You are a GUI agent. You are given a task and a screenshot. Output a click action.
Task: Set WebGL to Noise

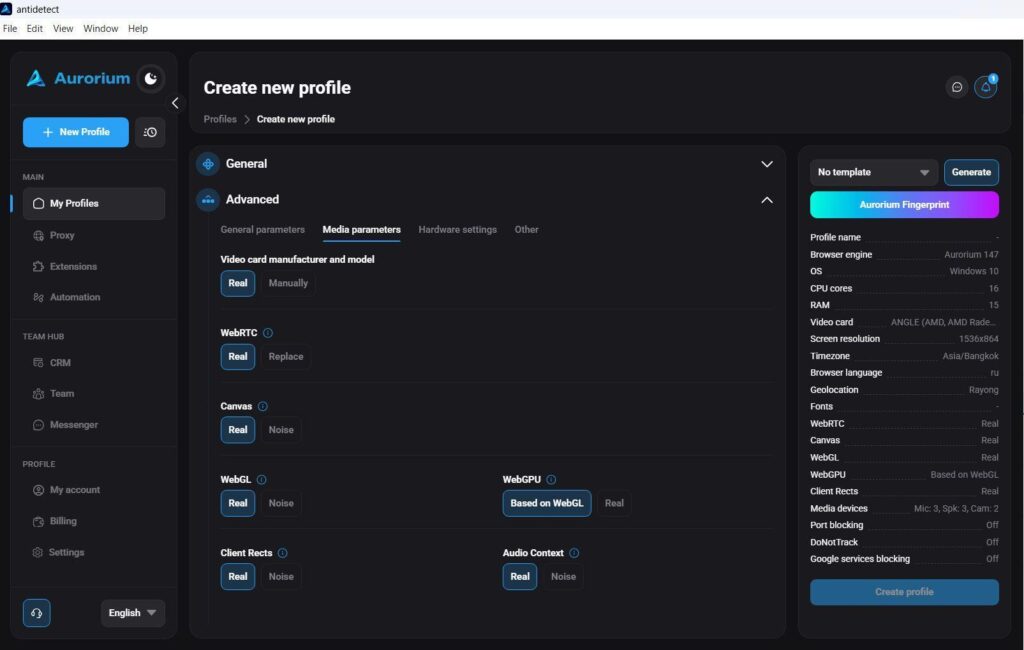tap(281, 503)
